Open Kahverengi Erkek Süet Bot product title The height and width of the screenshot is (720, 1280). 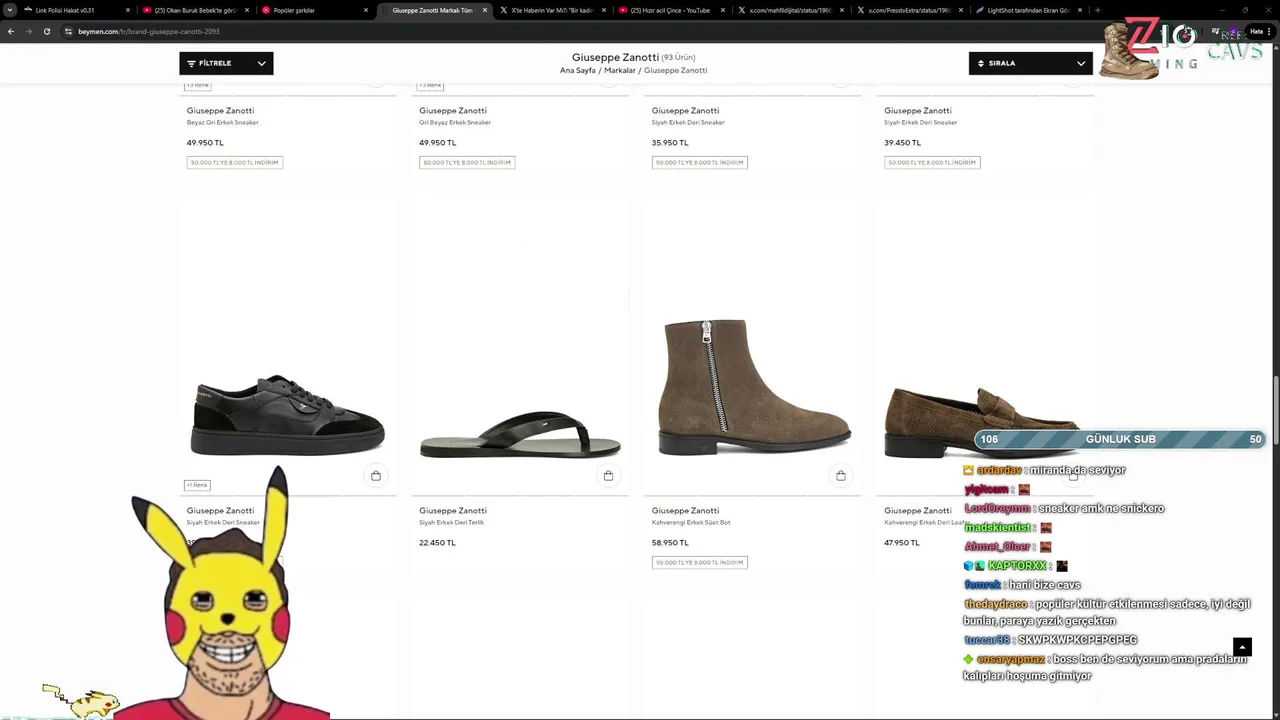[691, 522]
